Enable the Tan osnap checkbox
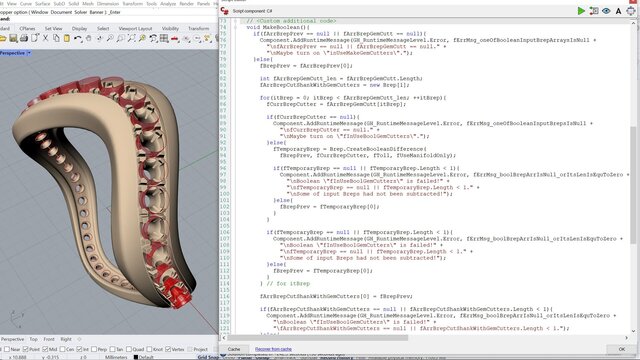 pos(112,349)
